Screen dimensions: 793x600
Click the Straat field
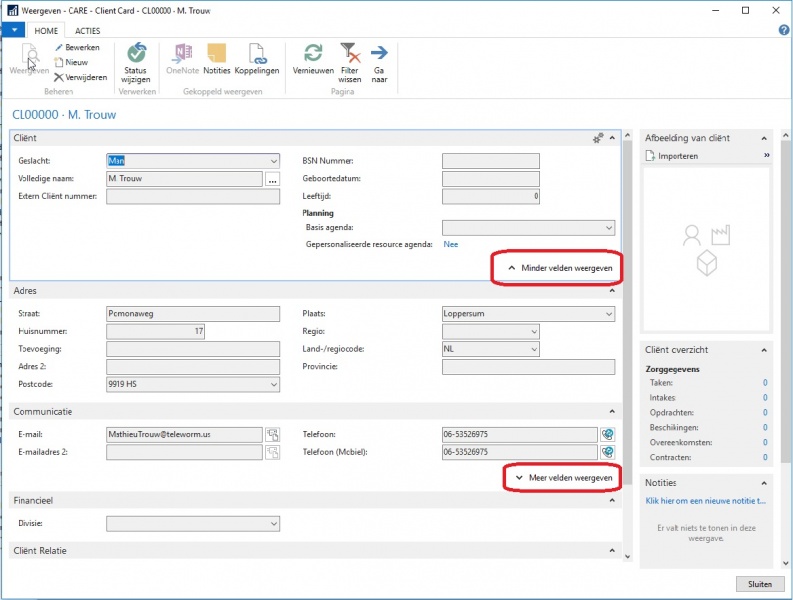click(193, 314)
